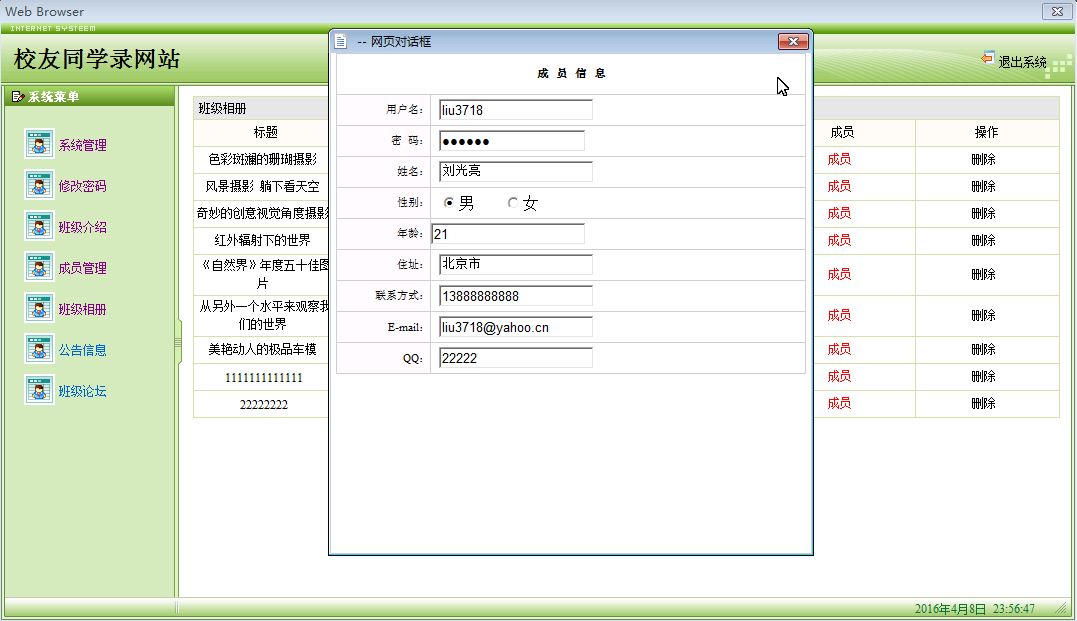Screen dimensions: 1077x621
Task: Click the 姓名 field with 刘光亮
Action: click(x=516, y=172)
